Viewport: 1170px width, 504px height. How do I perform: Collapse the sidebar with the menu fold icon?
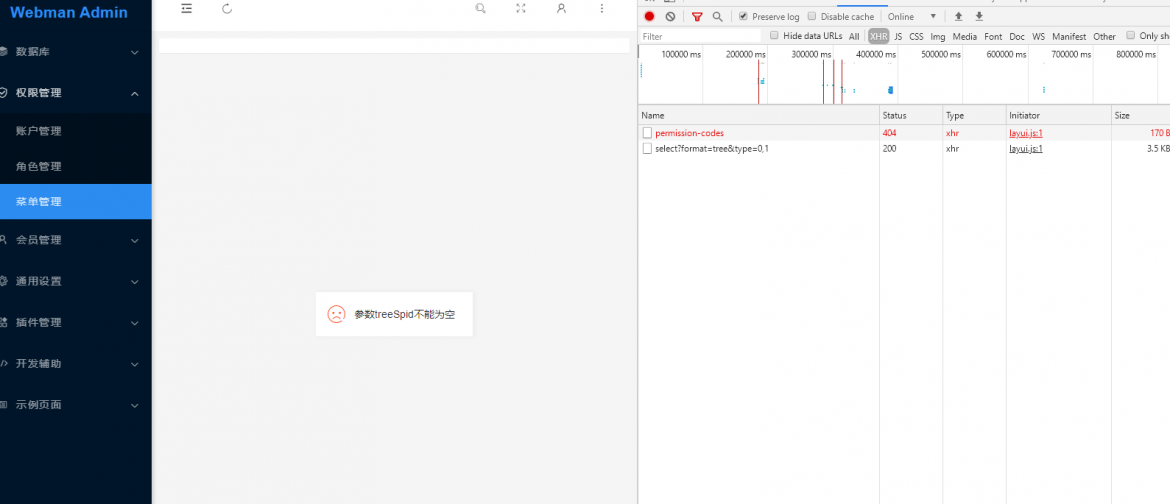187,8
